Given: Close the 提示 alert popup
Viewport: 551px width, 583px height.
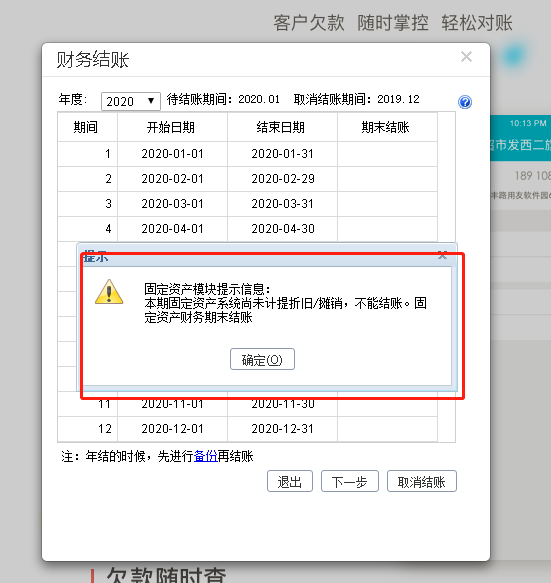Looking at the screenshot, I should [x=442, y=255].
